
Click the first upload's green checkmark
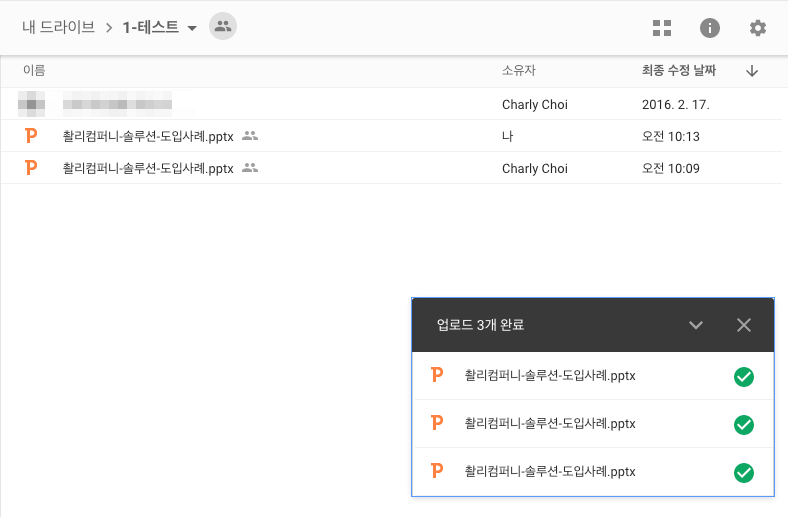pyautogui.click(x=743, y=377)
